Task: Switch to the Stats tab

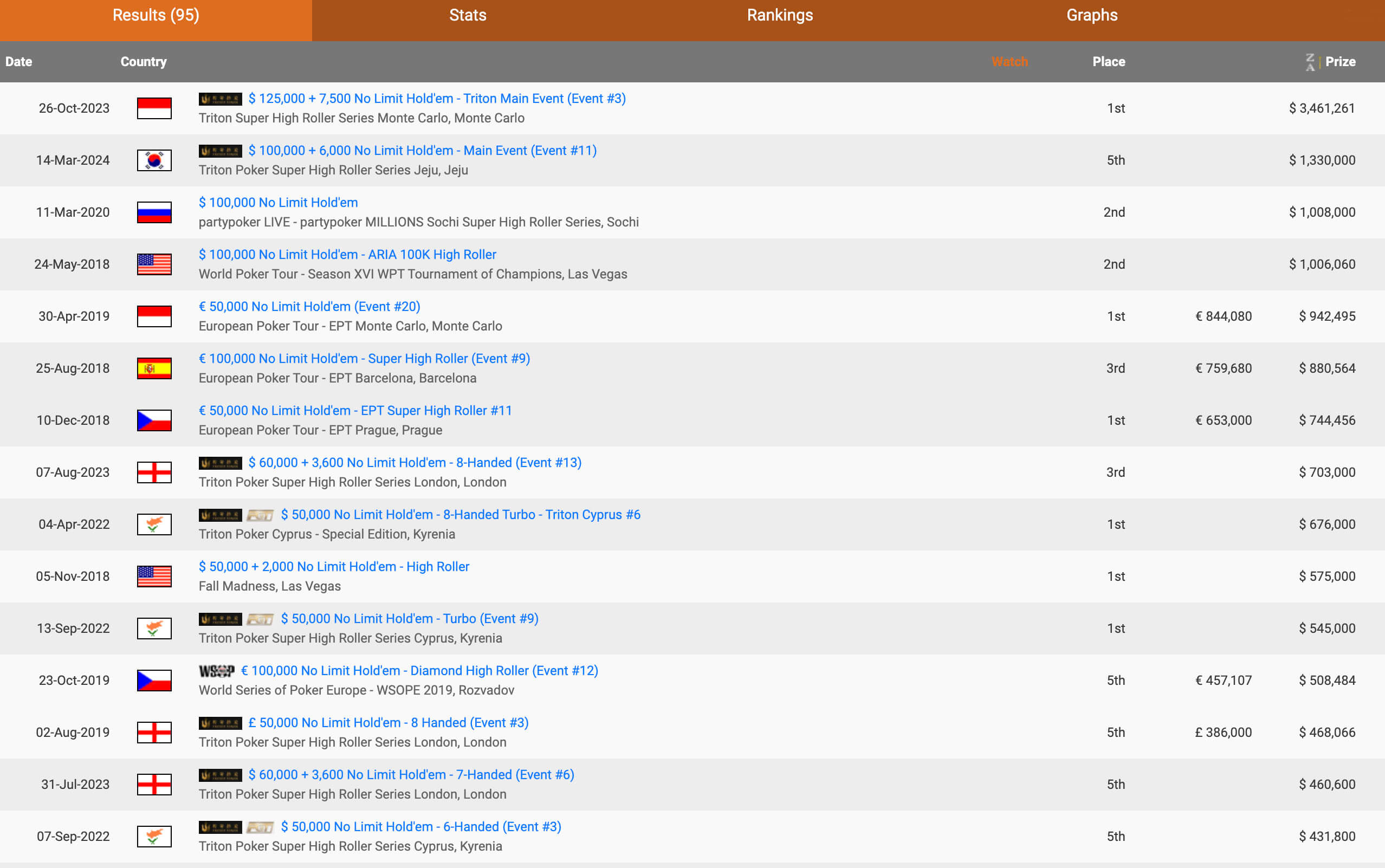Action: click(468, 16)
